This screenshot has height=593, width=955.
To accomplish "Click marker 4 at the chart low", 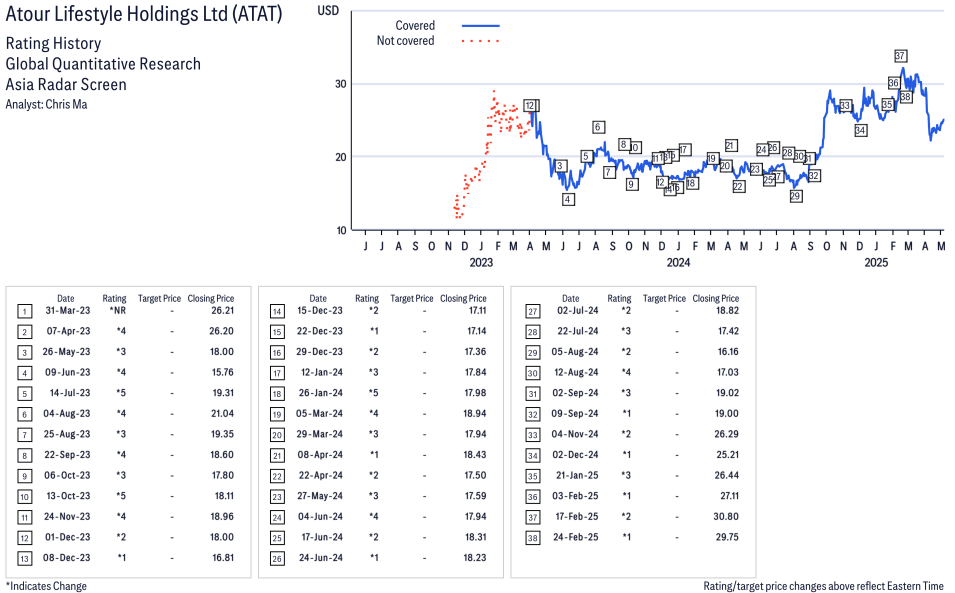I will click(568, 199).
